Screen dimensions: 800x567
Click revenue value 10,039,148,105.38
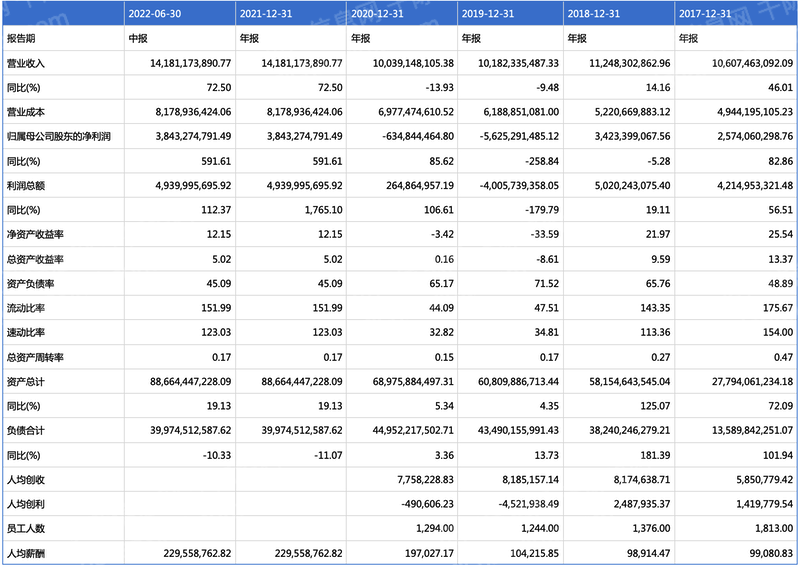[x=413, y=63]
